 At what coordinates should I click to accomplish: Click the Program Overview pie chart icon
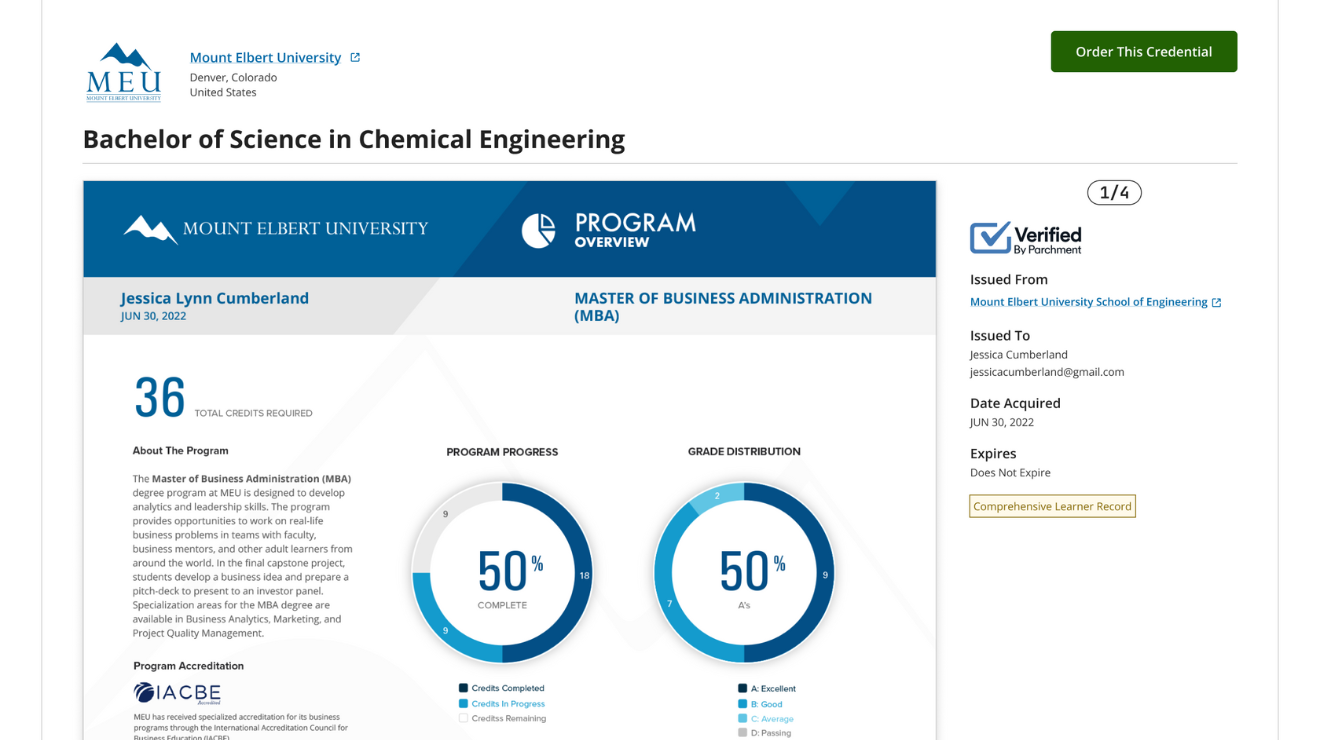click(x=538, y=231)
